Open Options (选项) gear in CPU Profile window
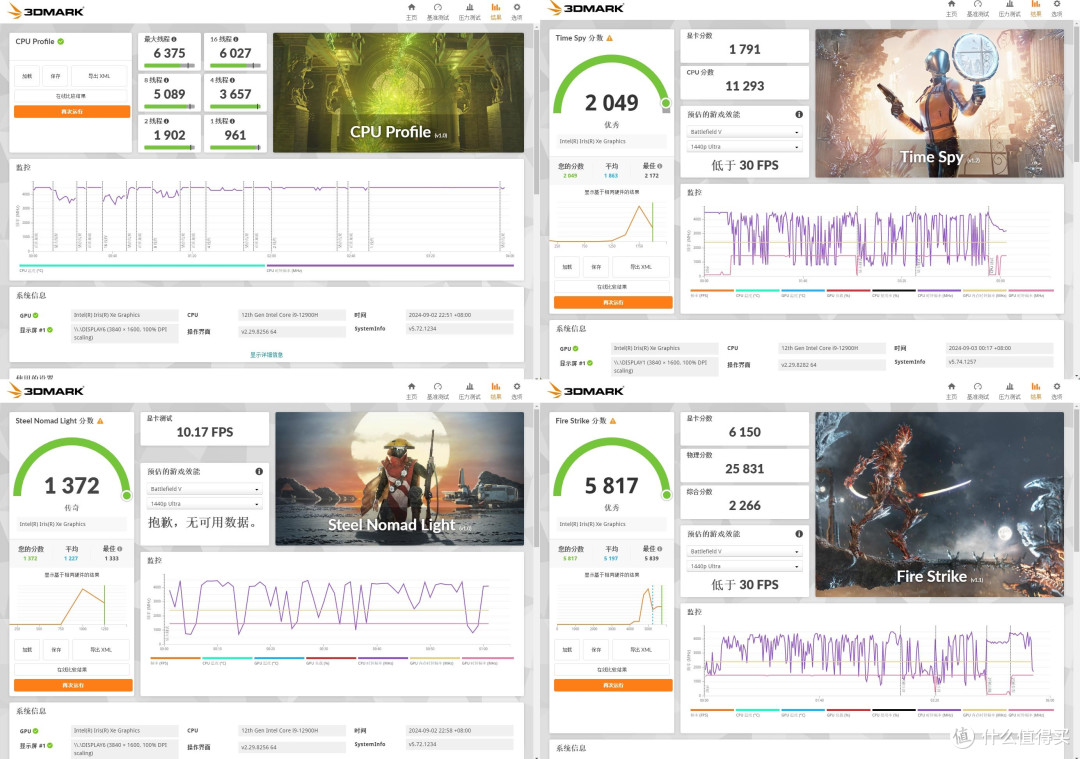The image size is (1080, 759). click(517, 10)
